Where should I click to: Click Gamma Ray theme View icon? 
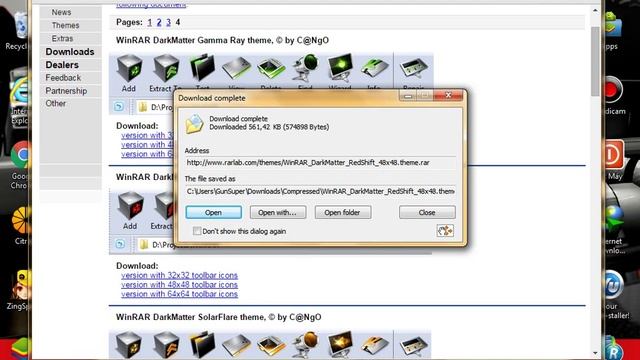[x=236, y=69]
